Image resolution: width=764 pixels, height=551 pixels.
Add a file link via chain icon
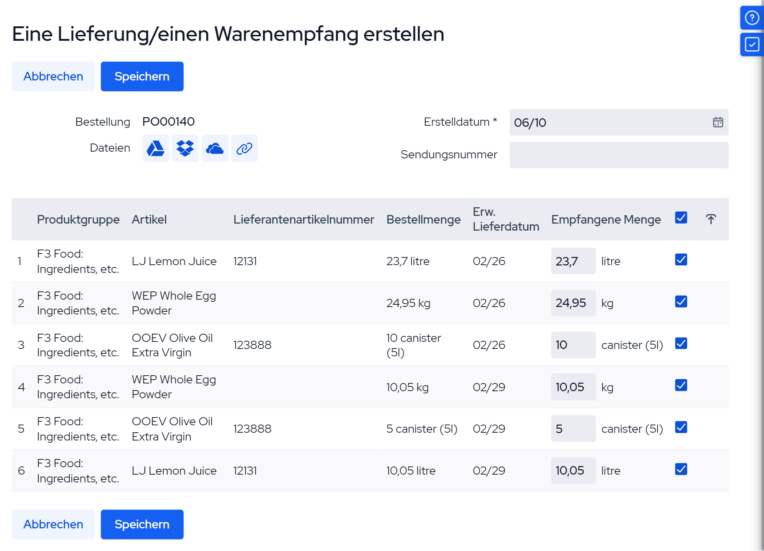pos(245,148)
